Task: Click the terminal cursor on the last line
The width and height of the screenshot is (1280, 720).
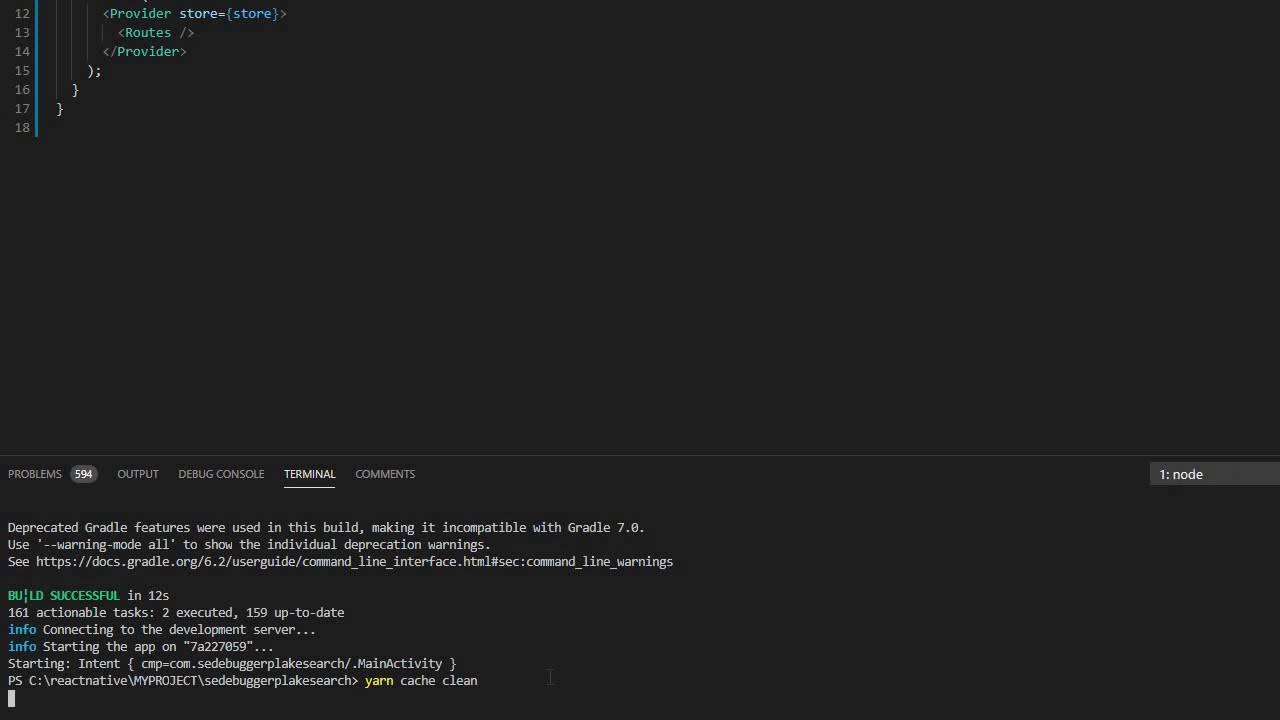Action: (x=12, y=698)
